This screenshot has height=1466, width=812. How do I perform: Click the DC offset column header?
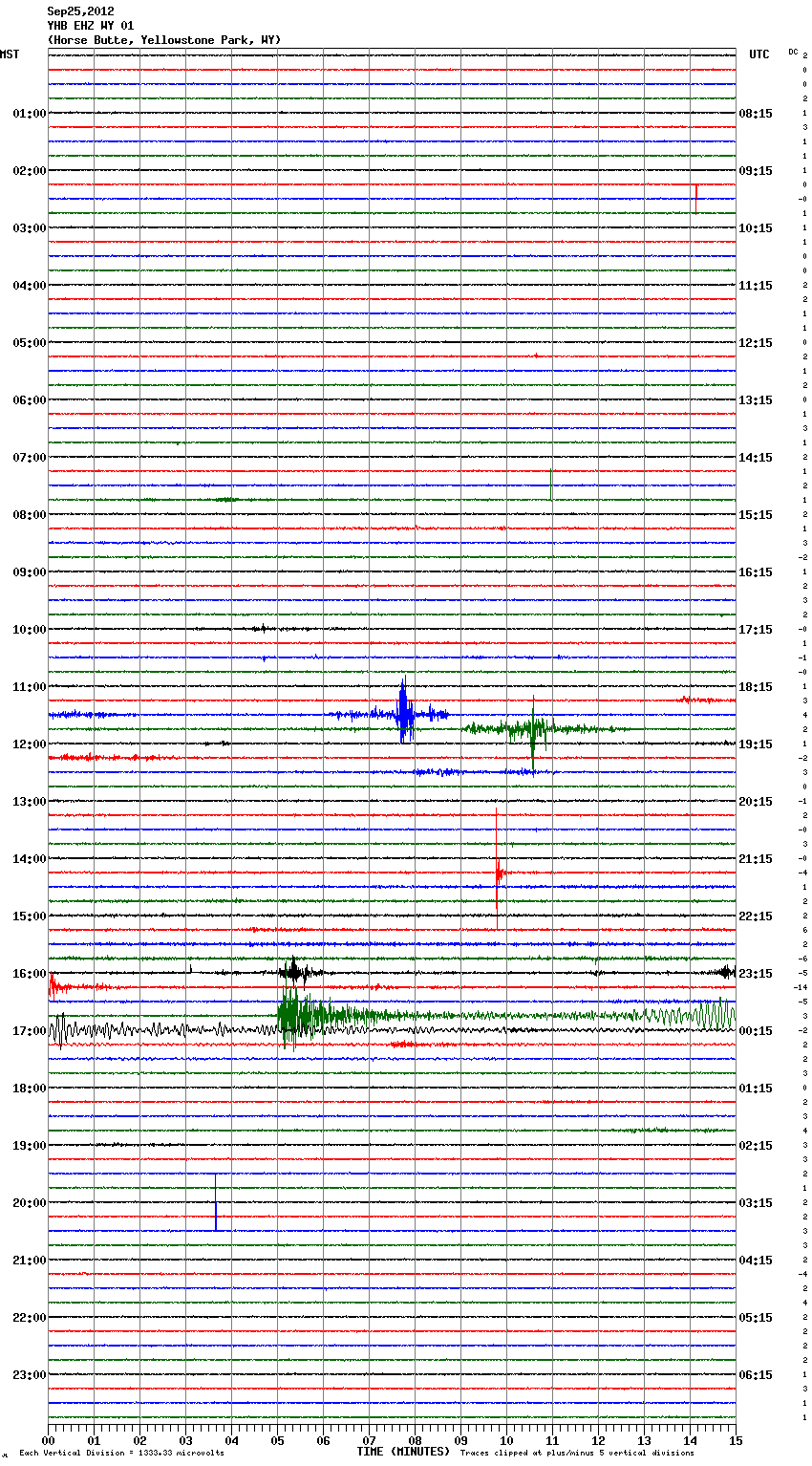[793, 52]
